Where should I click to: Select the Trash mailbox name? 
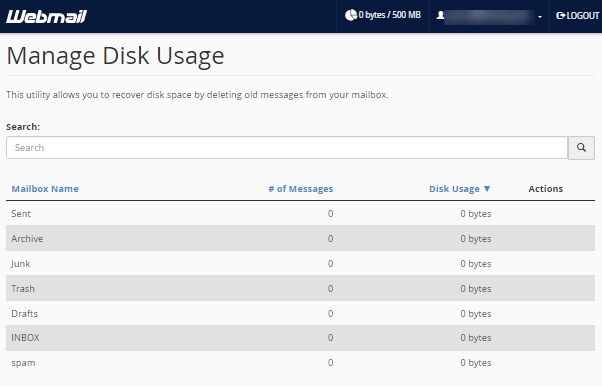[23, 288]
